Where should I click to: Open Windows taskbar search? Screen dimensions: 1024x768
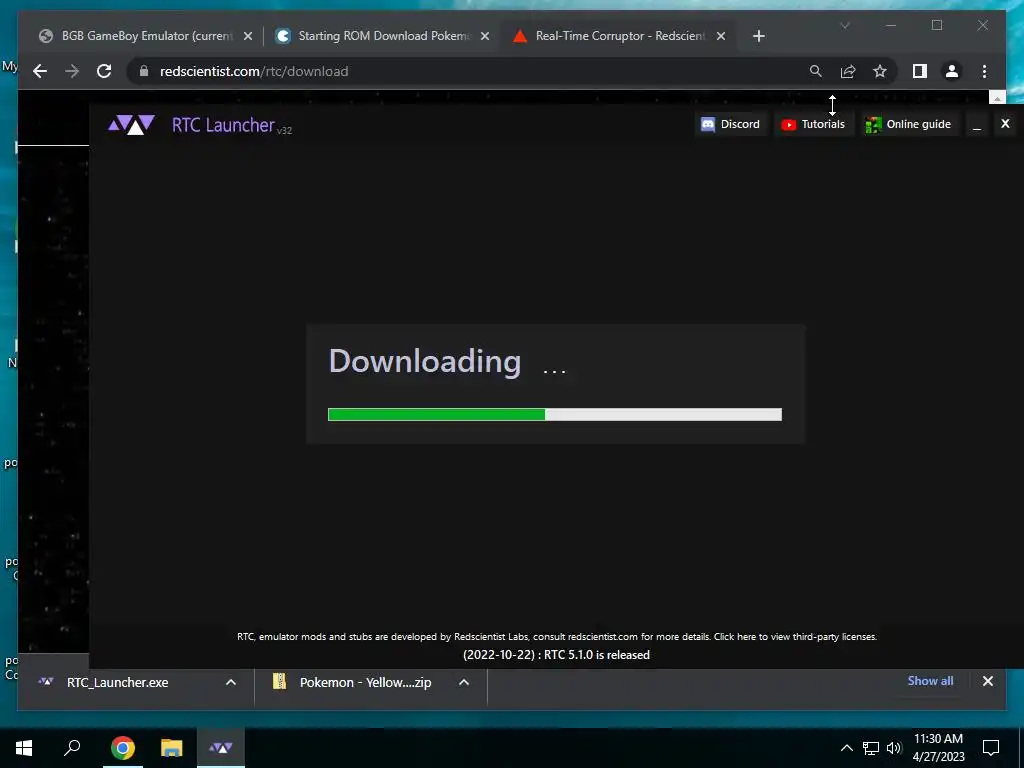click(72, 748)
